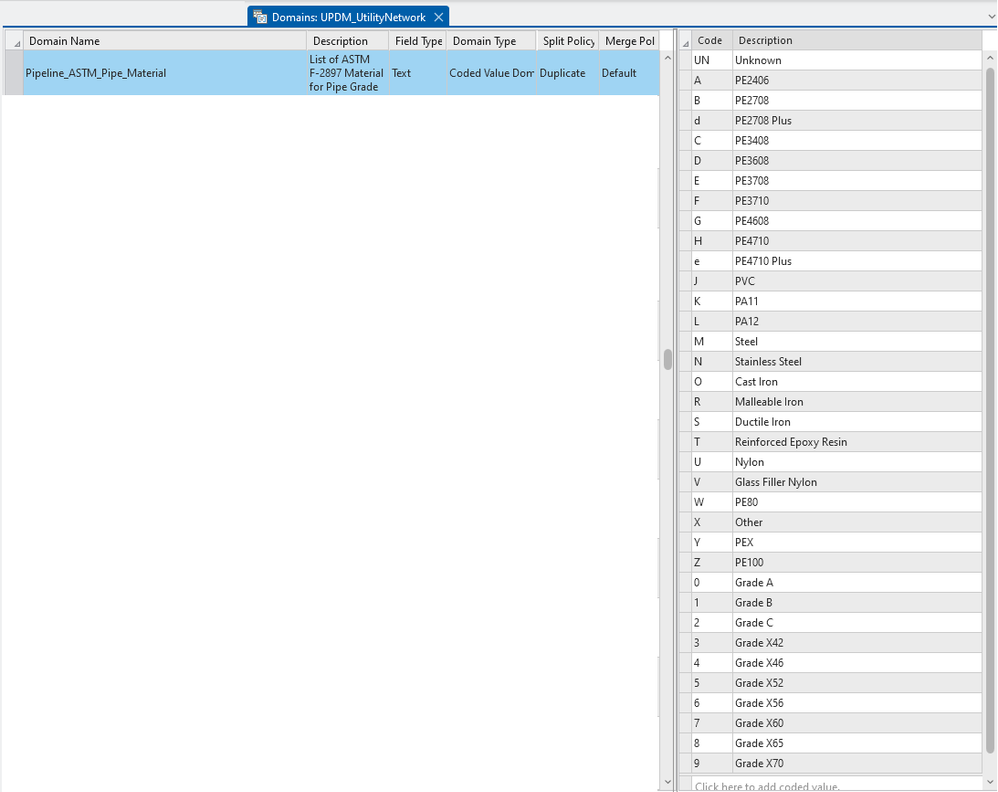Click the Code column header
Screen dimensions: 998x792
(x=712, y=40)
